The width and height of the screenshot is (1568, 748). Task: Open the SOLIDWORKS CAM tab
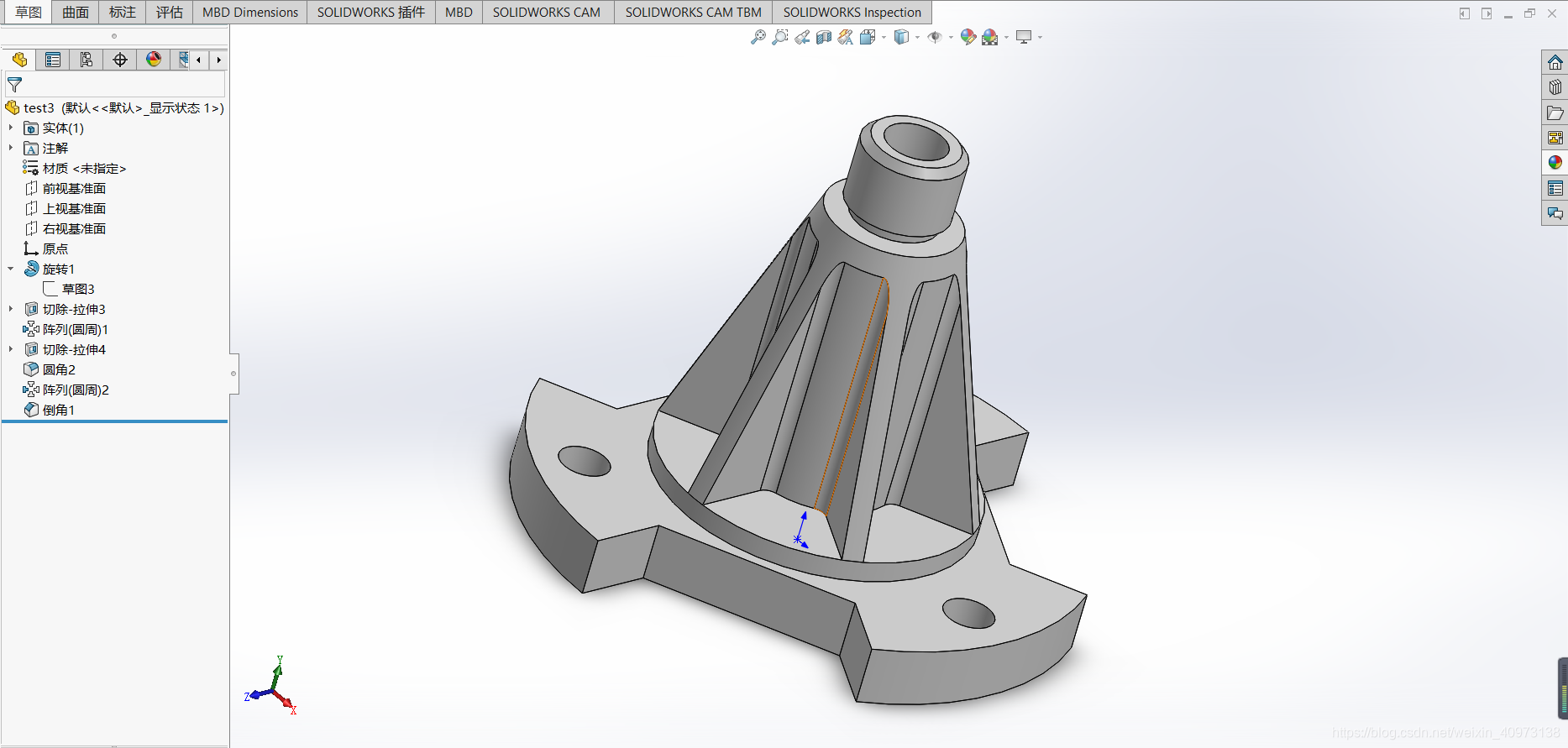547,12
